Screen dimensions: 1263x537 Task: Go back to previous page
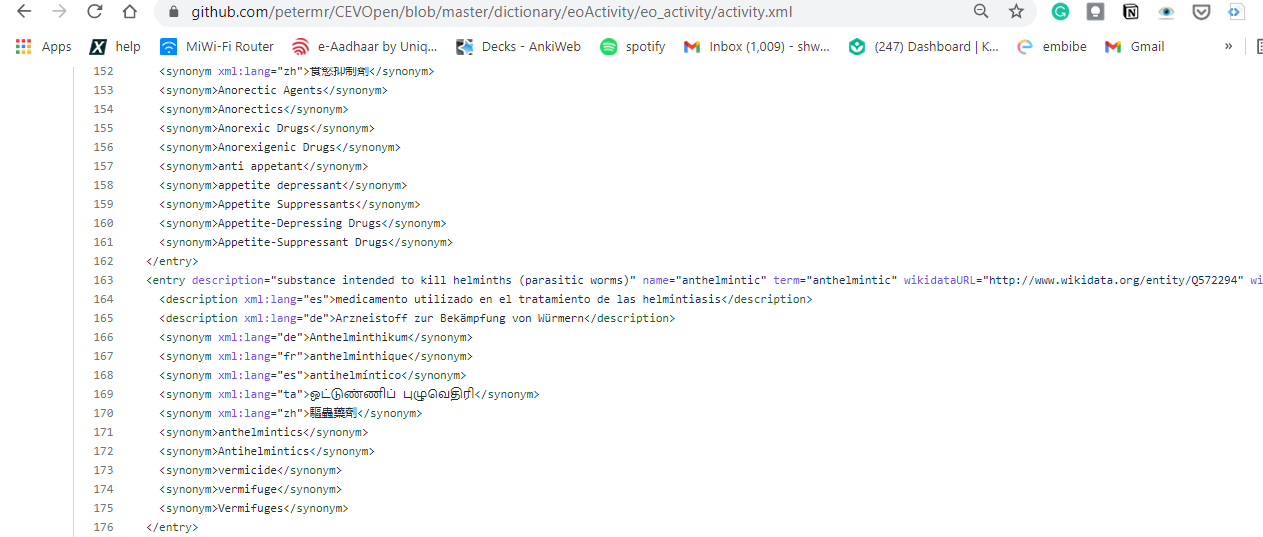(x=24, y=12)
